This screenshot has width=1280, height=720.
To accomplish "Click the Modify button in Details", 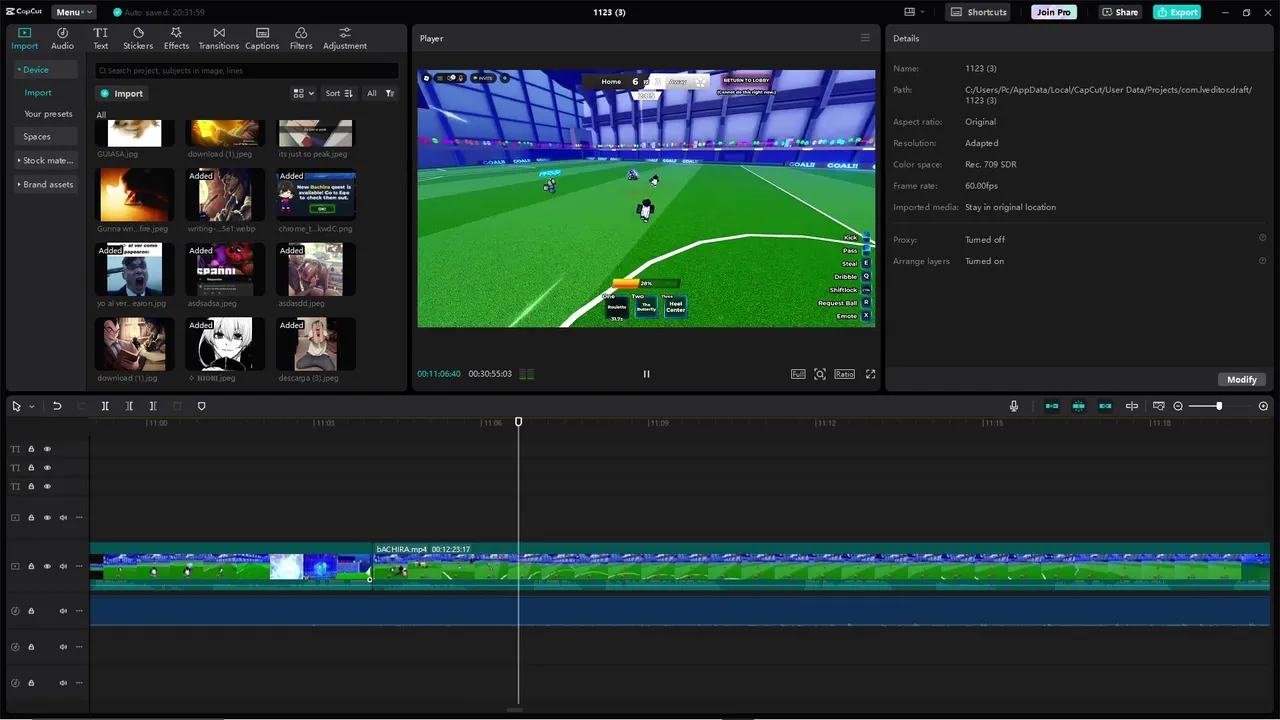I will click(x=1241, y=379).
